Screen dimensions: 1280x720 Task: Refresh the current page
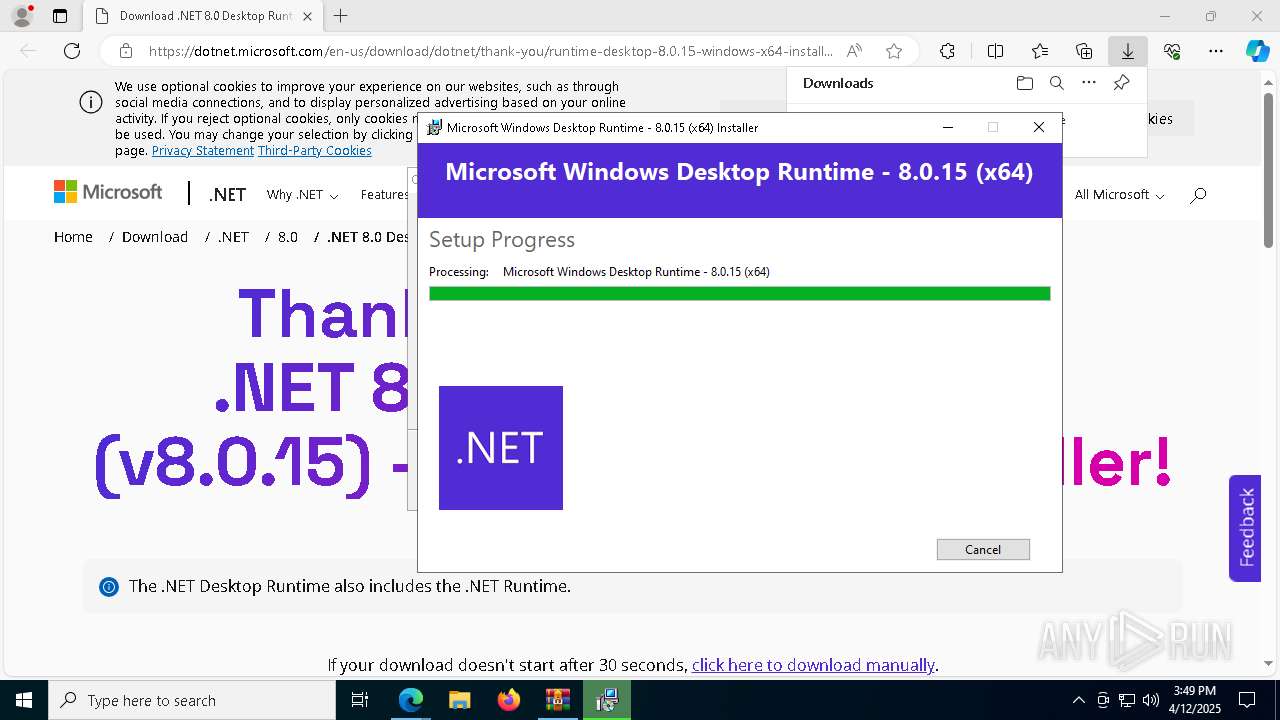72,51
